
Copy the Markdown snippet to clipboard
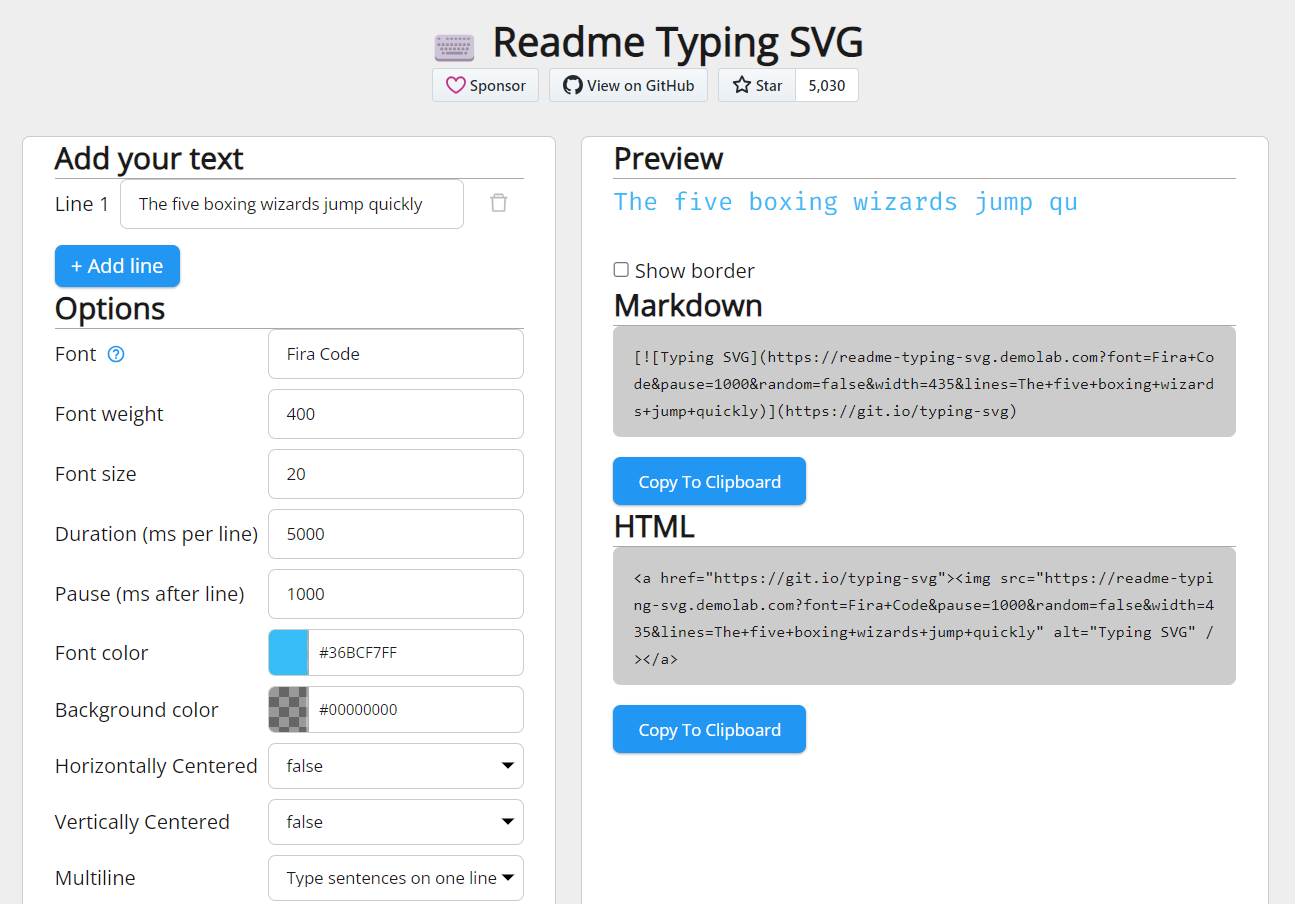[709, 481]
